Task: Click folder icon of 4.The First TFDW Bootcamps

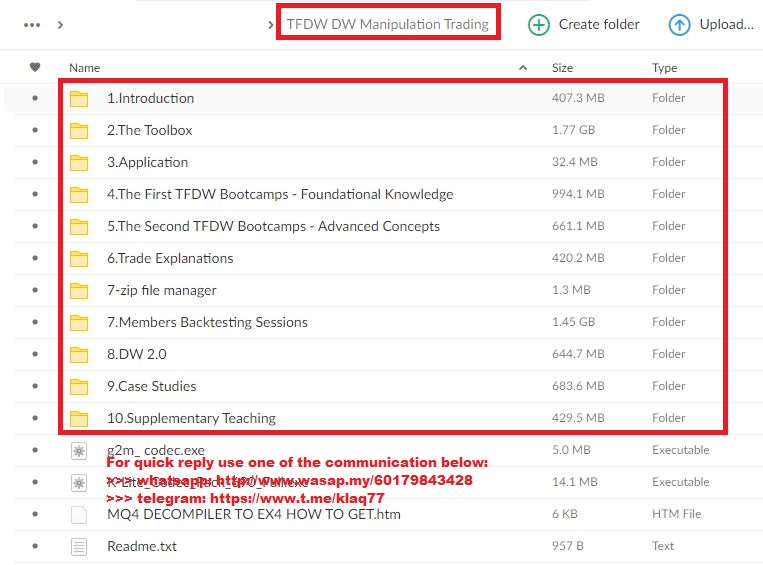Action: 79,195
